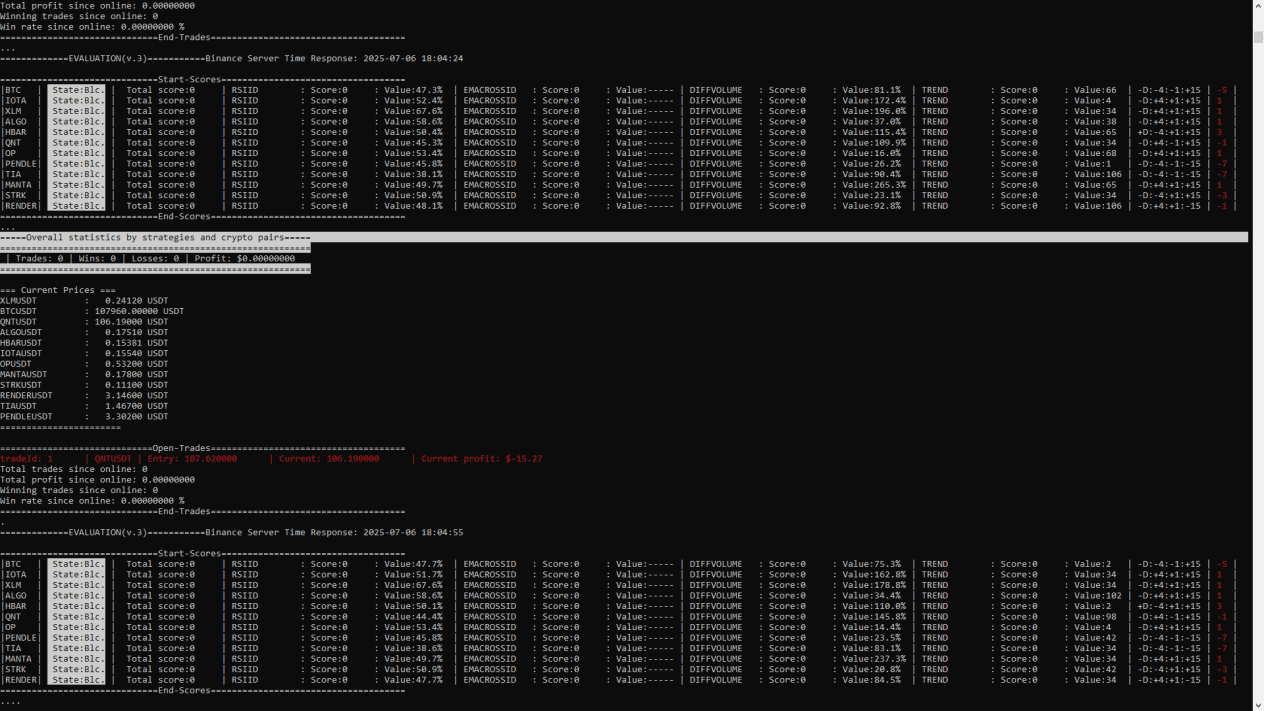
Task: Click DIFFVOLUME 'Value:92.8%' in RENDER row
Action: 871,206
